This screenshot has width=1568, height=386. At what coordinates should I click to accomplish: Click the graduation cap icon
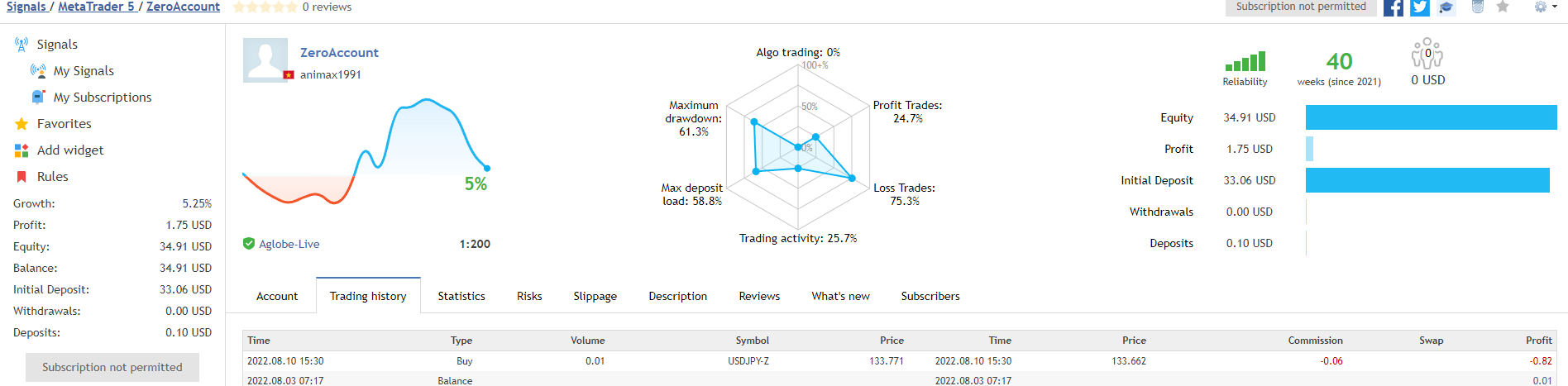pos(1446,7)
